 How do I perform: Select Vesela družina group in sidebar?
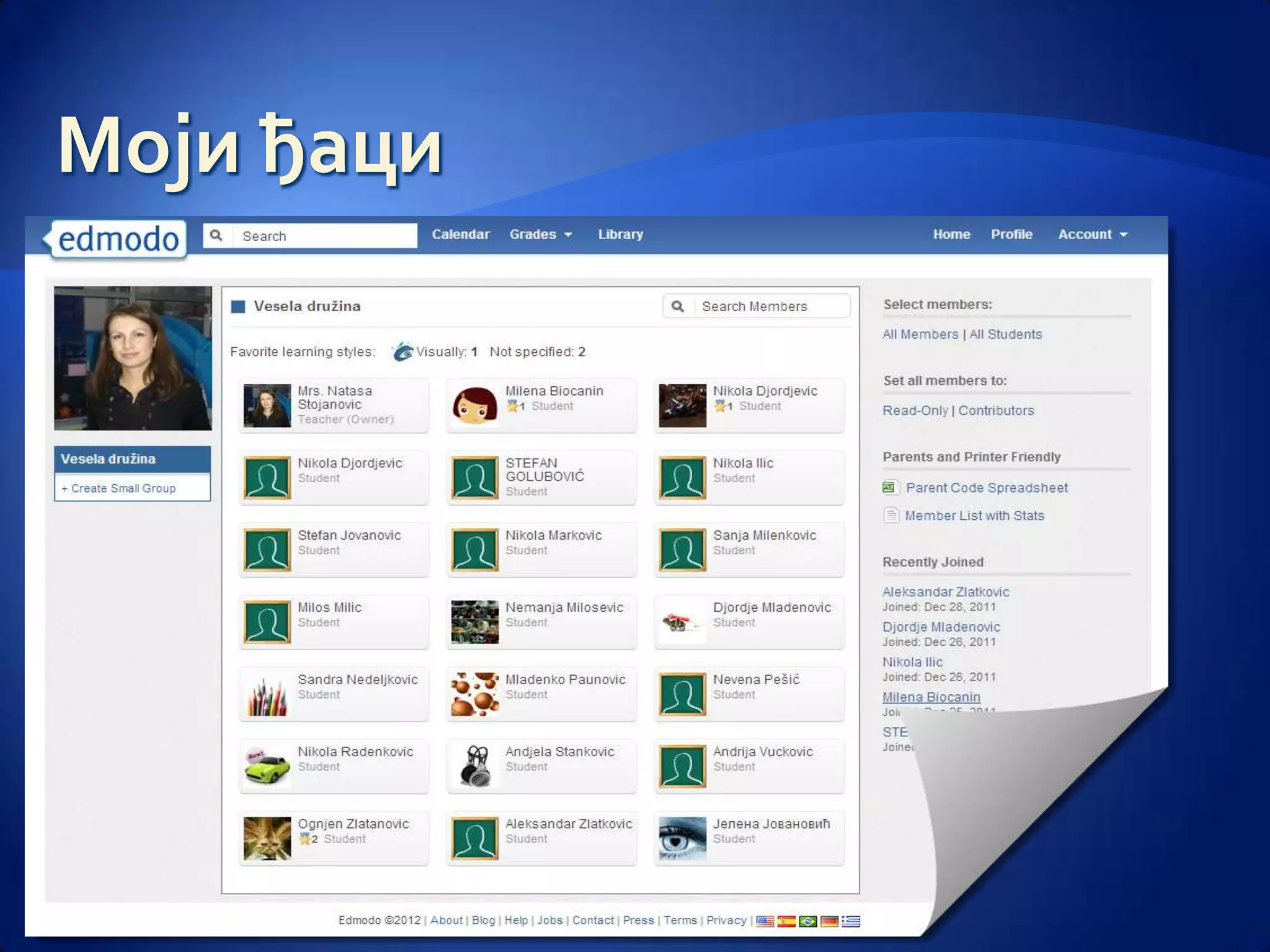tap(109, 459)
